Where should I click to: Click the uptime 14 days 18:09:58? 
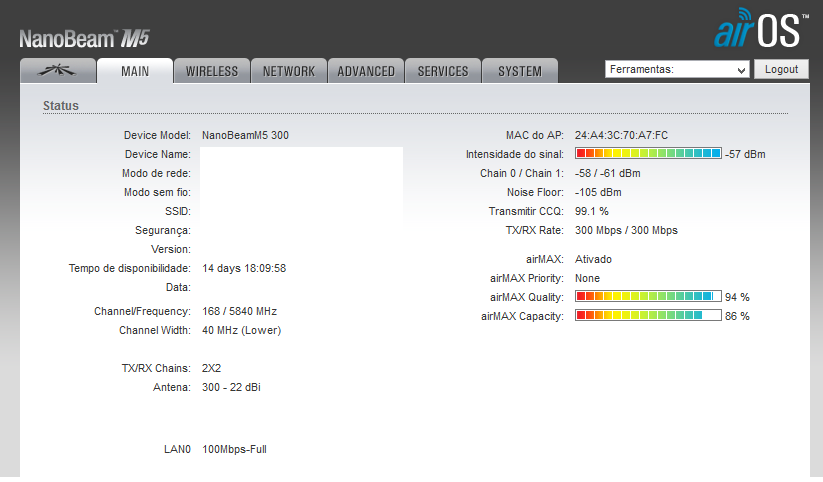click(244, 268)
